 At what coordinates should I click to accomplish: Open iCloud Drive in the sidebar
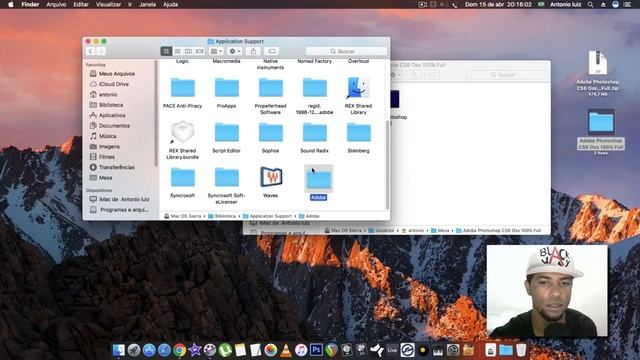point(113,84)
